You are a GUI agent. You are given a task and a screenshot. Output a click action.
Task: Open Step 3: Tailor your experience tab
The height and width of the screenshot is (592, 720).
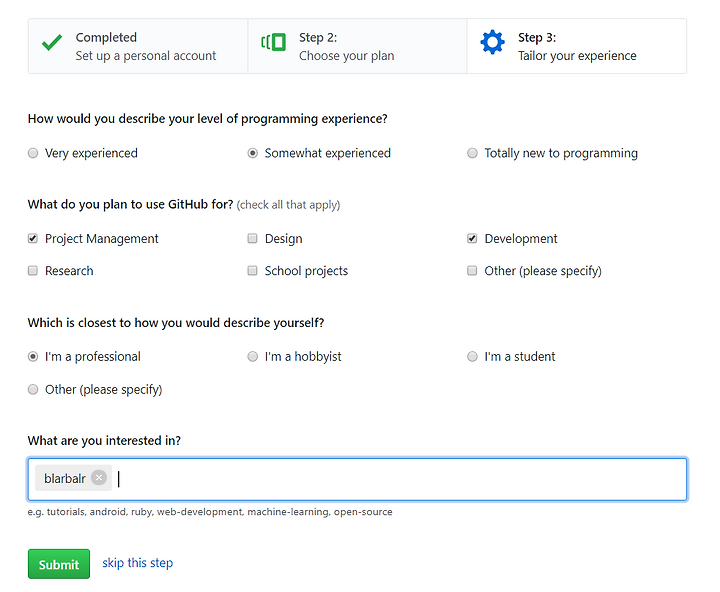tap(577, 46)
